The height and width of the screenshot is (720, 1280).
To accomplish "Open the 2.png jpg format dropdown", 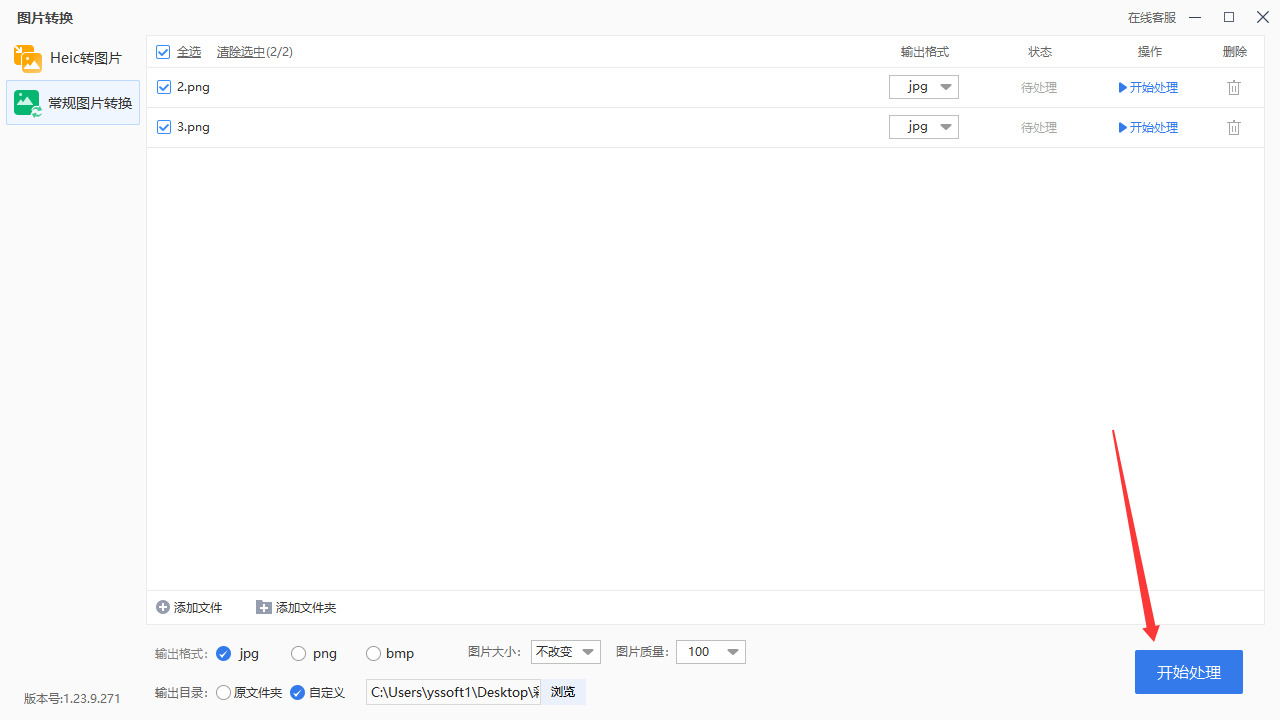I will 924,87.
